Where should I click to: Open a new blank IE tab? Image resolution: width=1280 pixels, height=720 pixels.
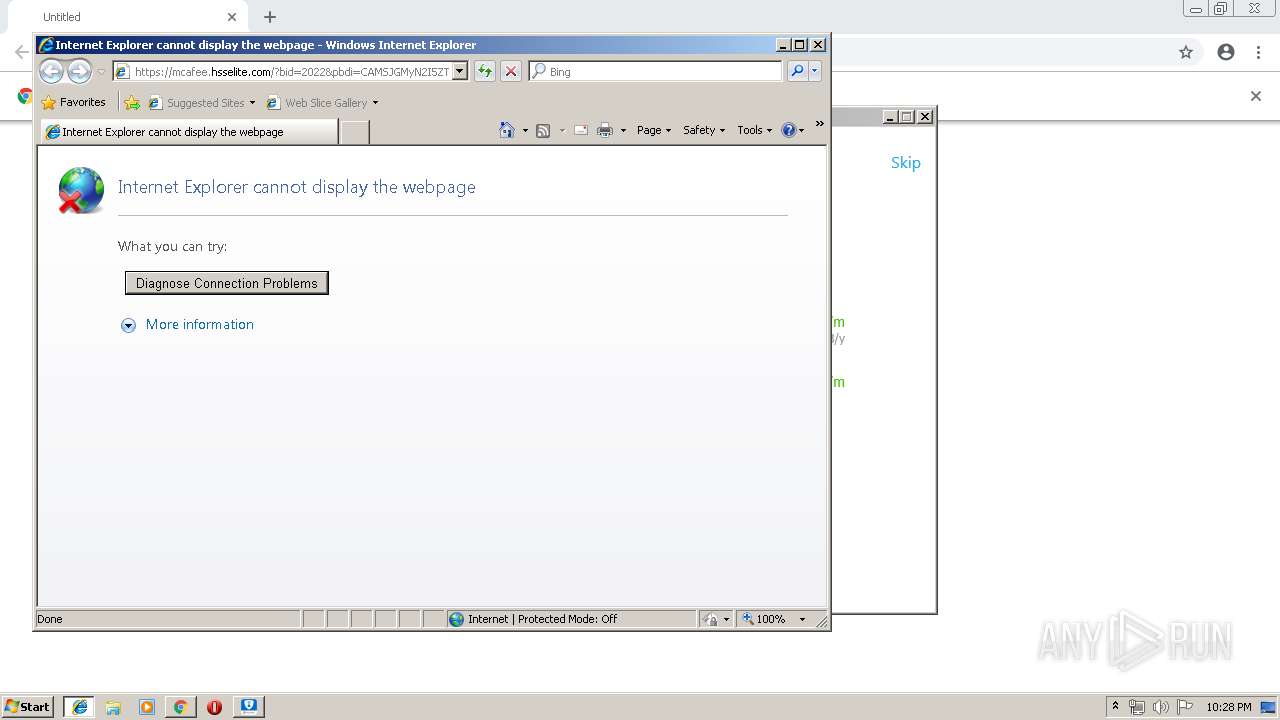tap(355, 131)
